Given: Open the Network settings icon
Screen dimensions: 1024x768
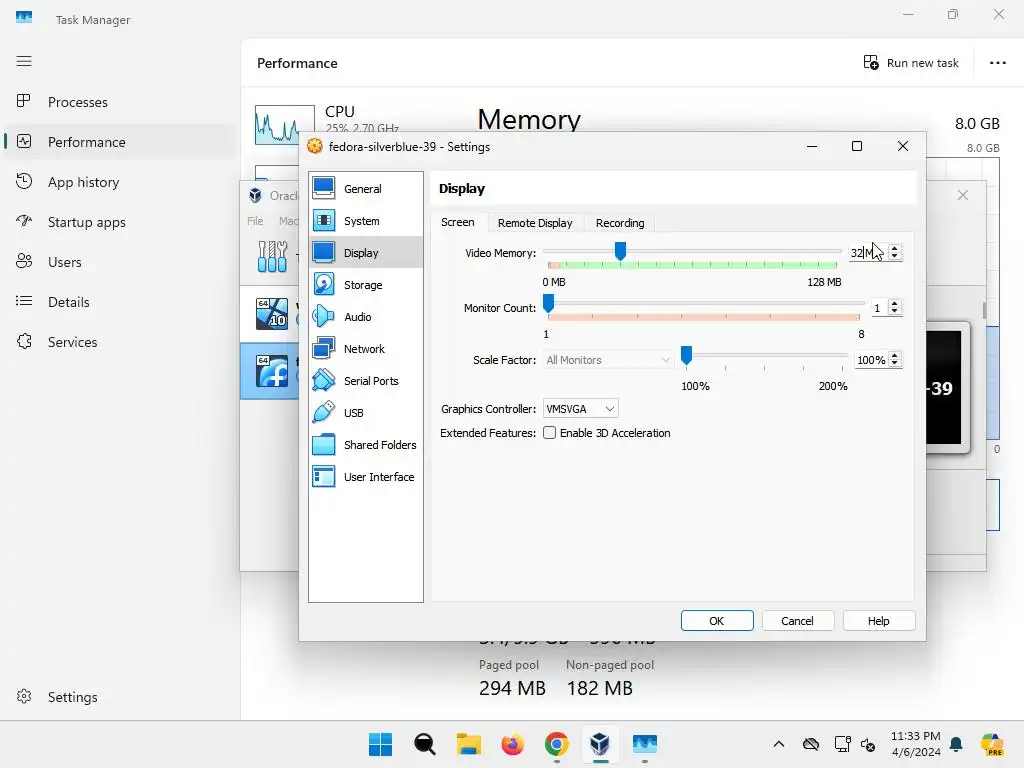Looking at the screenshot, I should 323,348.
